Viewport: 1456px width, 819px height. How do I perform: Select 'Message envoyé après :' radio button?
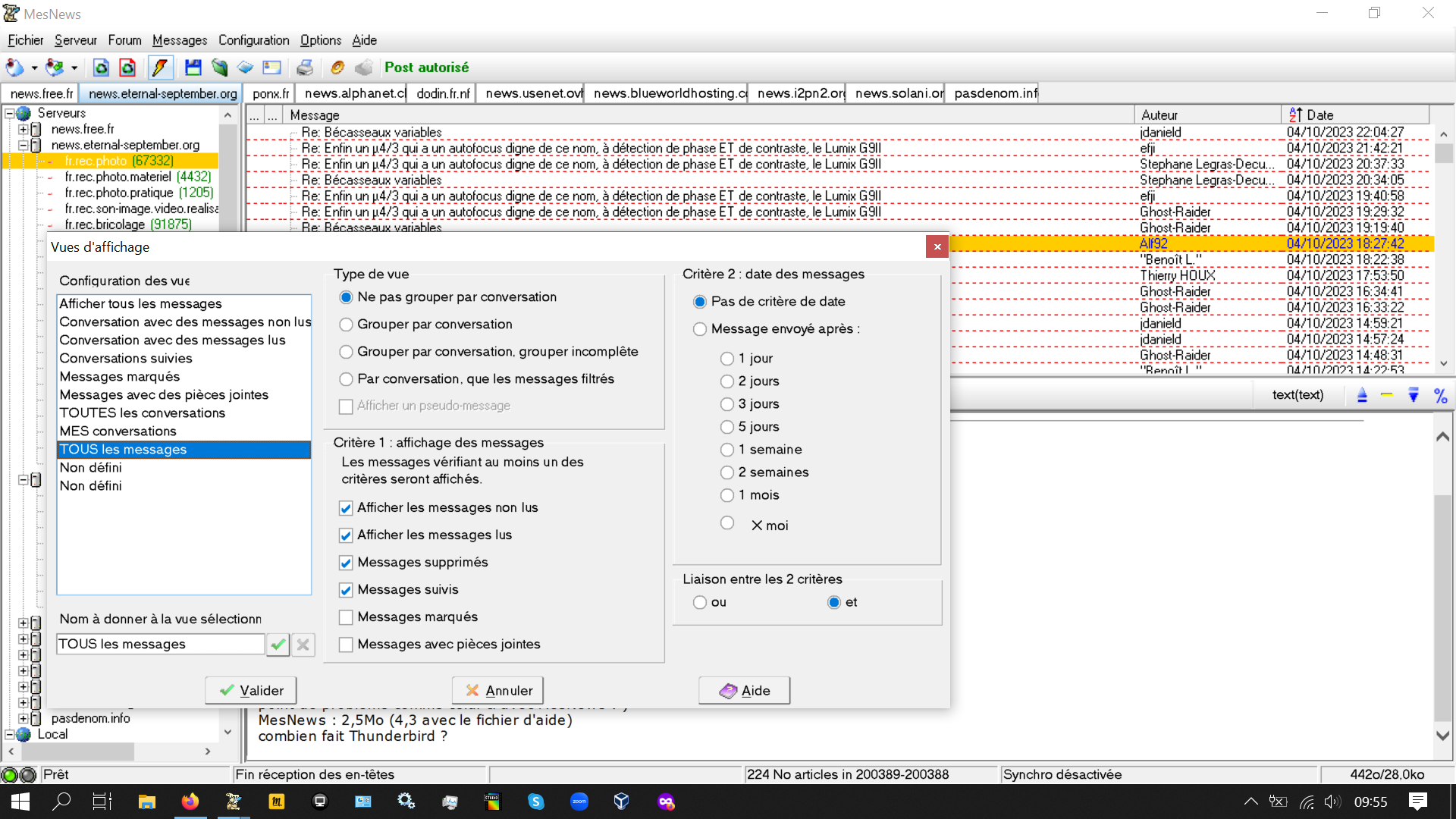[x=700, y=329]
